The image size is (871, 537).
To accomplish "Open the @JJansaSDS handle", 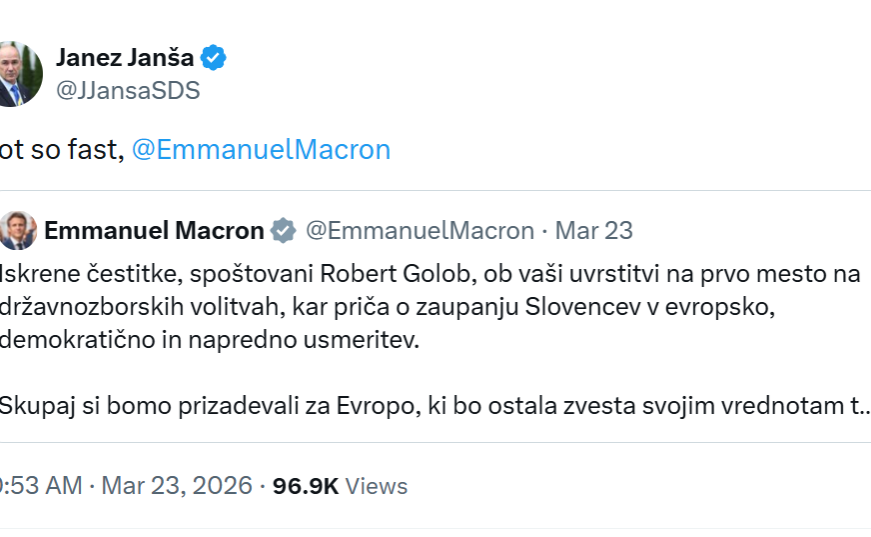I will pyautogui.click(x=128, y=90).
